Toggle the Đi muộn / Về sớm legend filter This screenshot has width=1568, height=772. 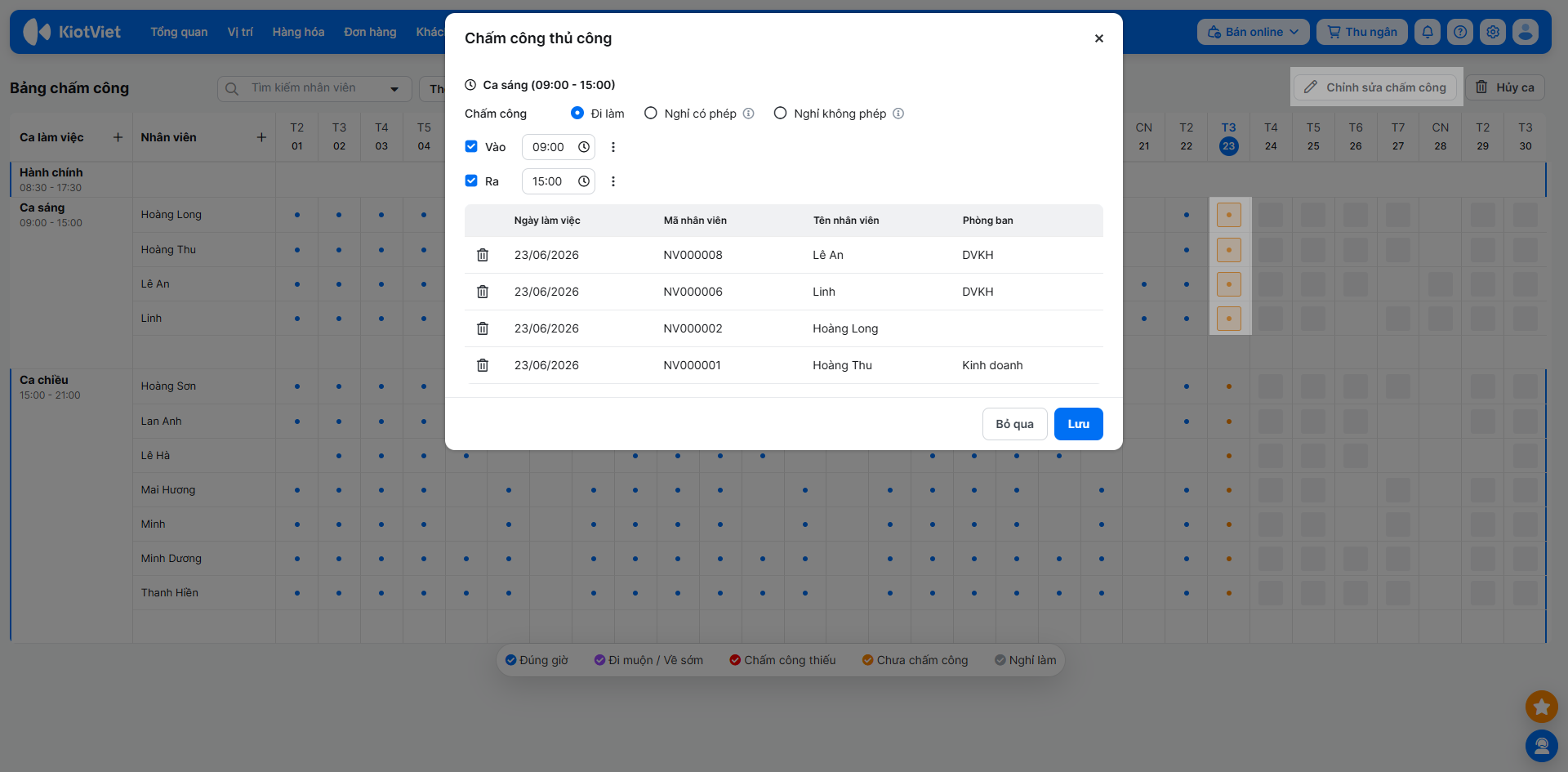click(648, 660)
